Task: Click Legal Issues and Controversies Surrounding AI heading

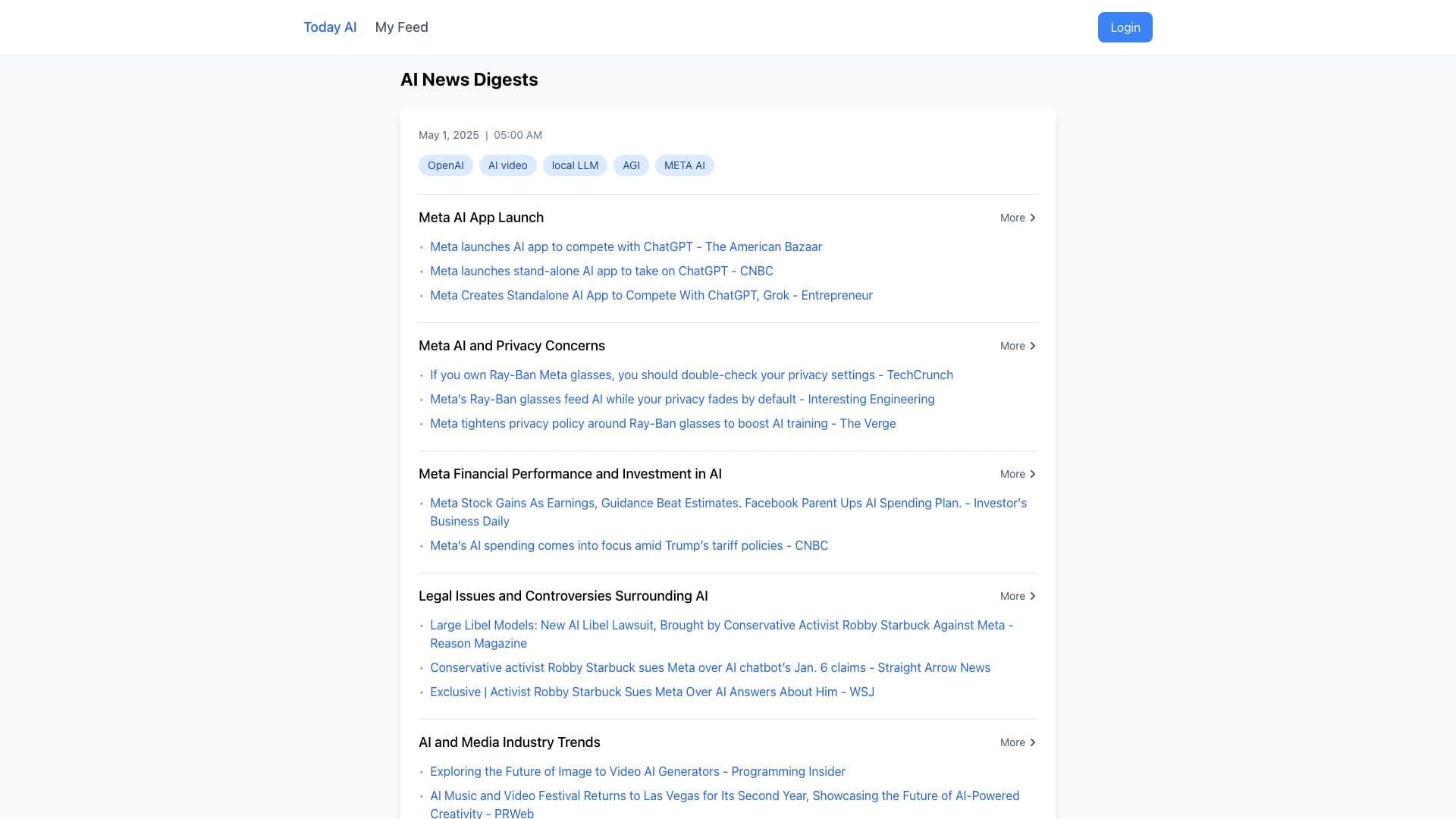Action: (x=563, y=596)
